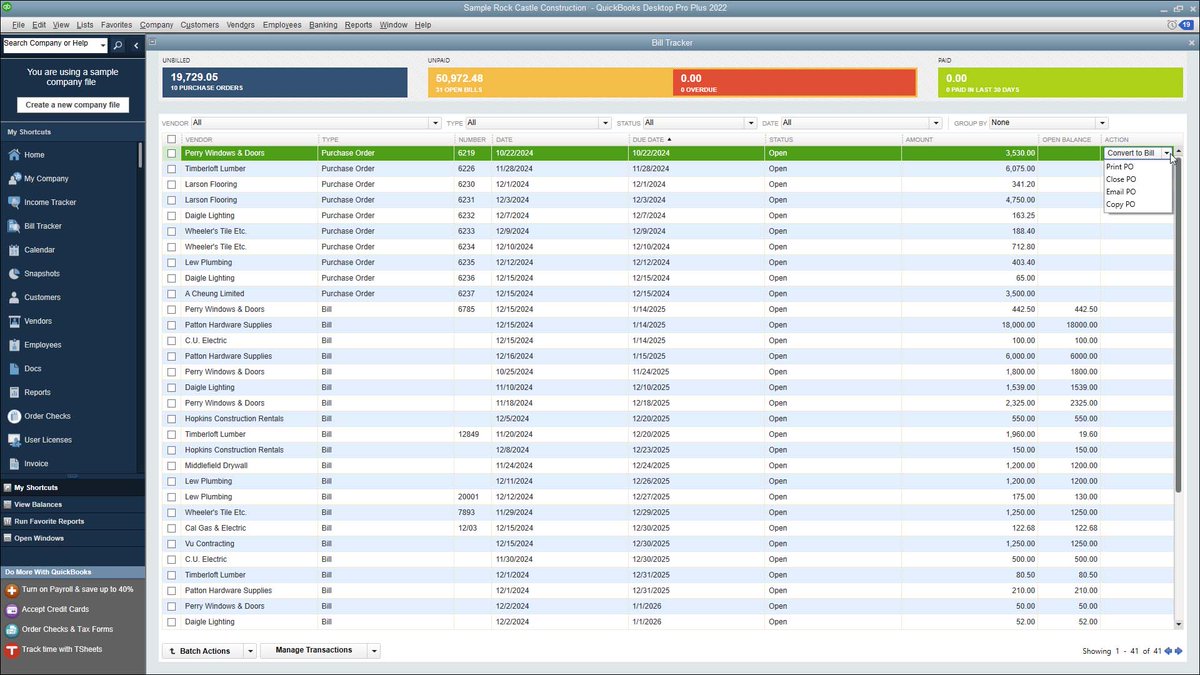Click the Batch Actions button
Screen dimensions: 1200x675
pos(203,651)
